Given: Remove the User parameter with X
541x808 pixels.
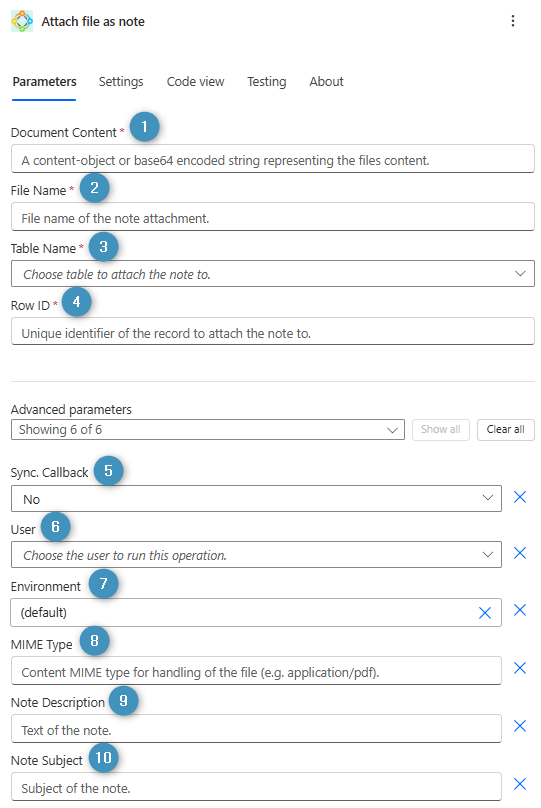Looking at the screenshot, I should point(520,553).
